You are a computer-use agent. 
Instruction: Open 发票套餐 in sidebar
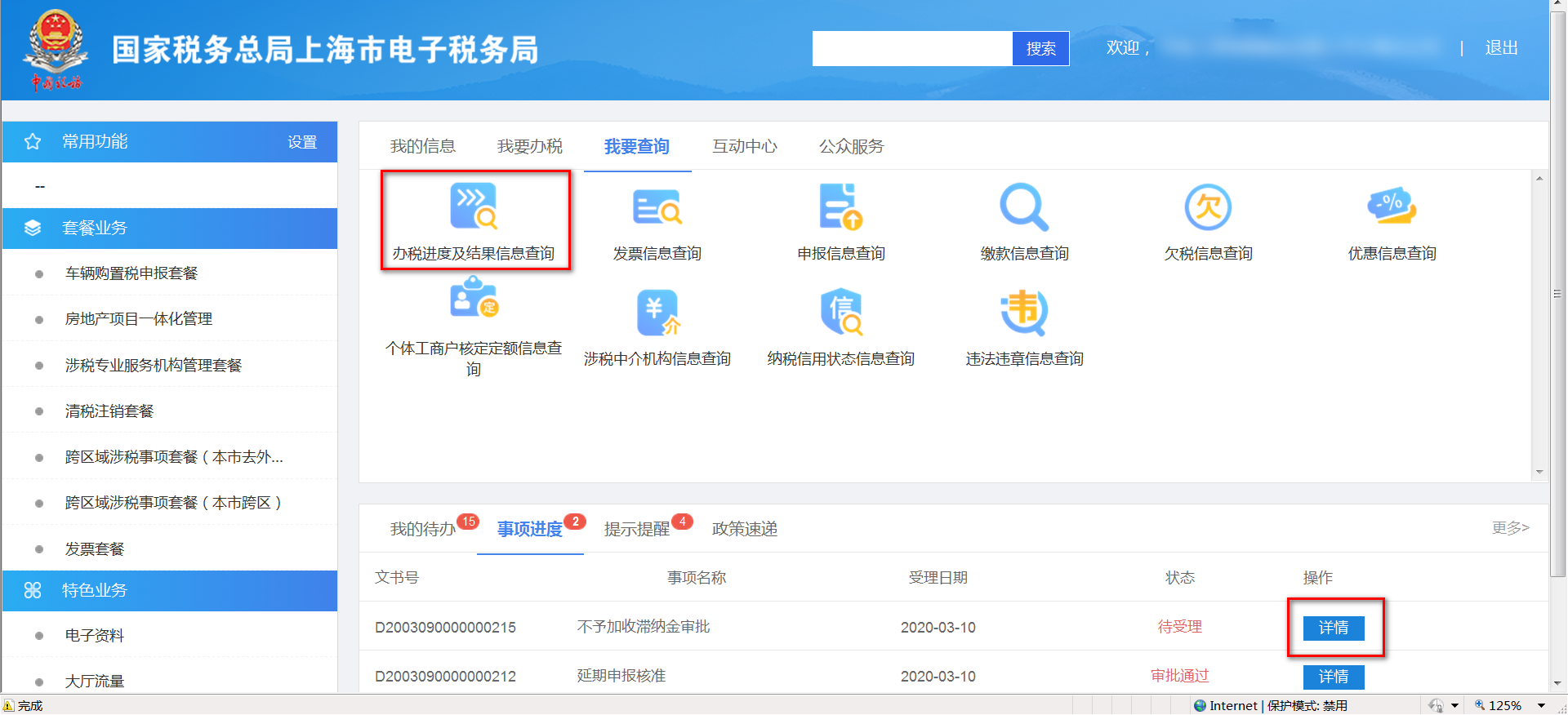click(95, 549)
